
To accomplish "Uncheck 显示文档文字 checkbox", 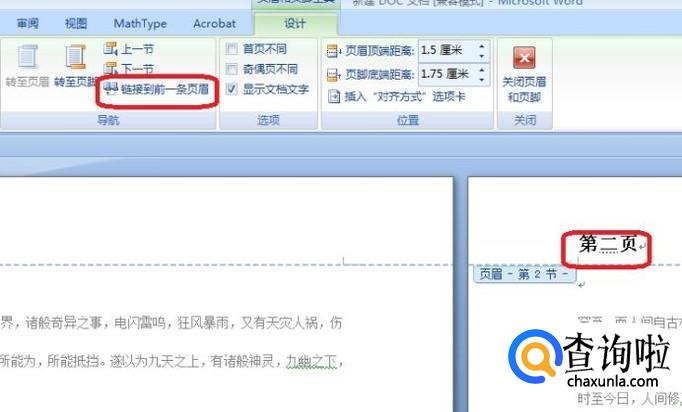I will click(232, 90).
